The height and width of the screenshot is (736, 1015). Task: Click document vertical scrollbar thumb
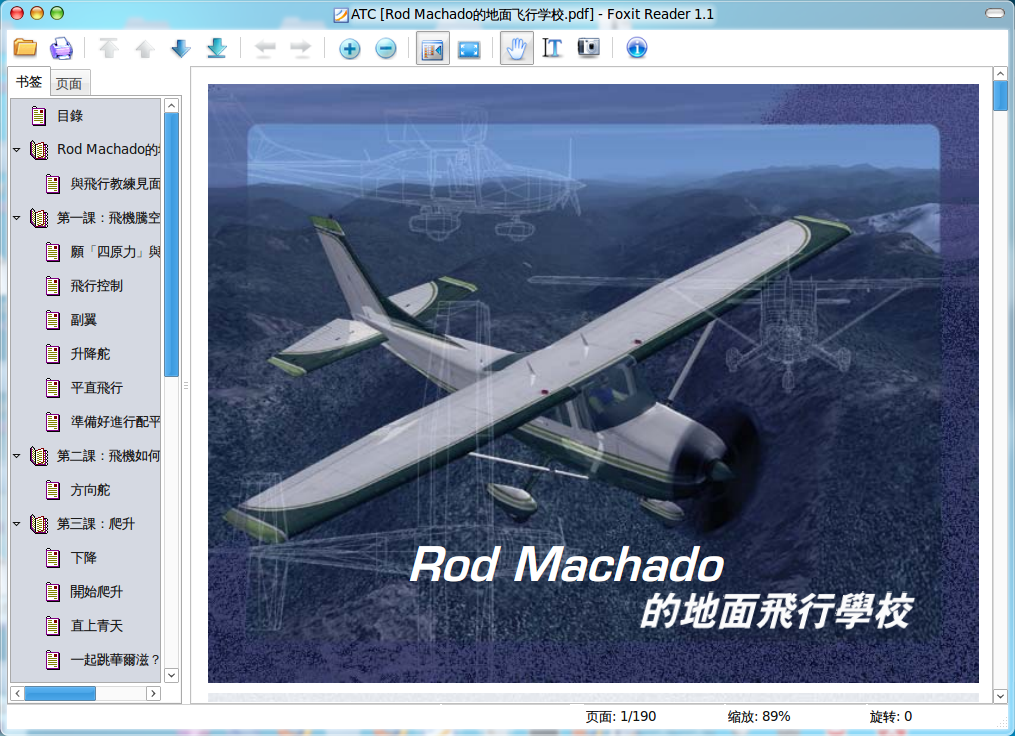[x=1000, y=96]
